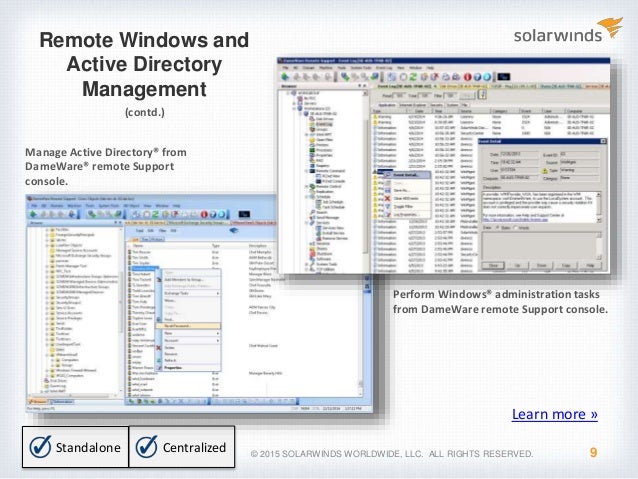The width and height of the screenshot is (638, 479).
Task: Toggle the Centralized checkmark
Action: pyautogui.click(x=146, y=447)
